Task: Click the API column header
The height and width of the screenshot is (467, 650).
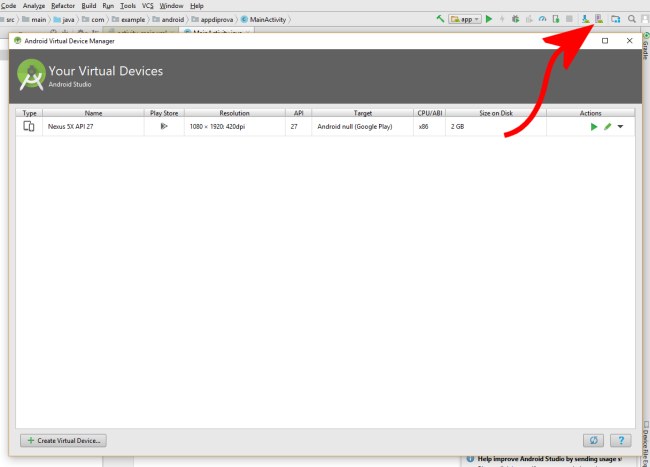Action: pyautogui.click(x=298, y=113)
